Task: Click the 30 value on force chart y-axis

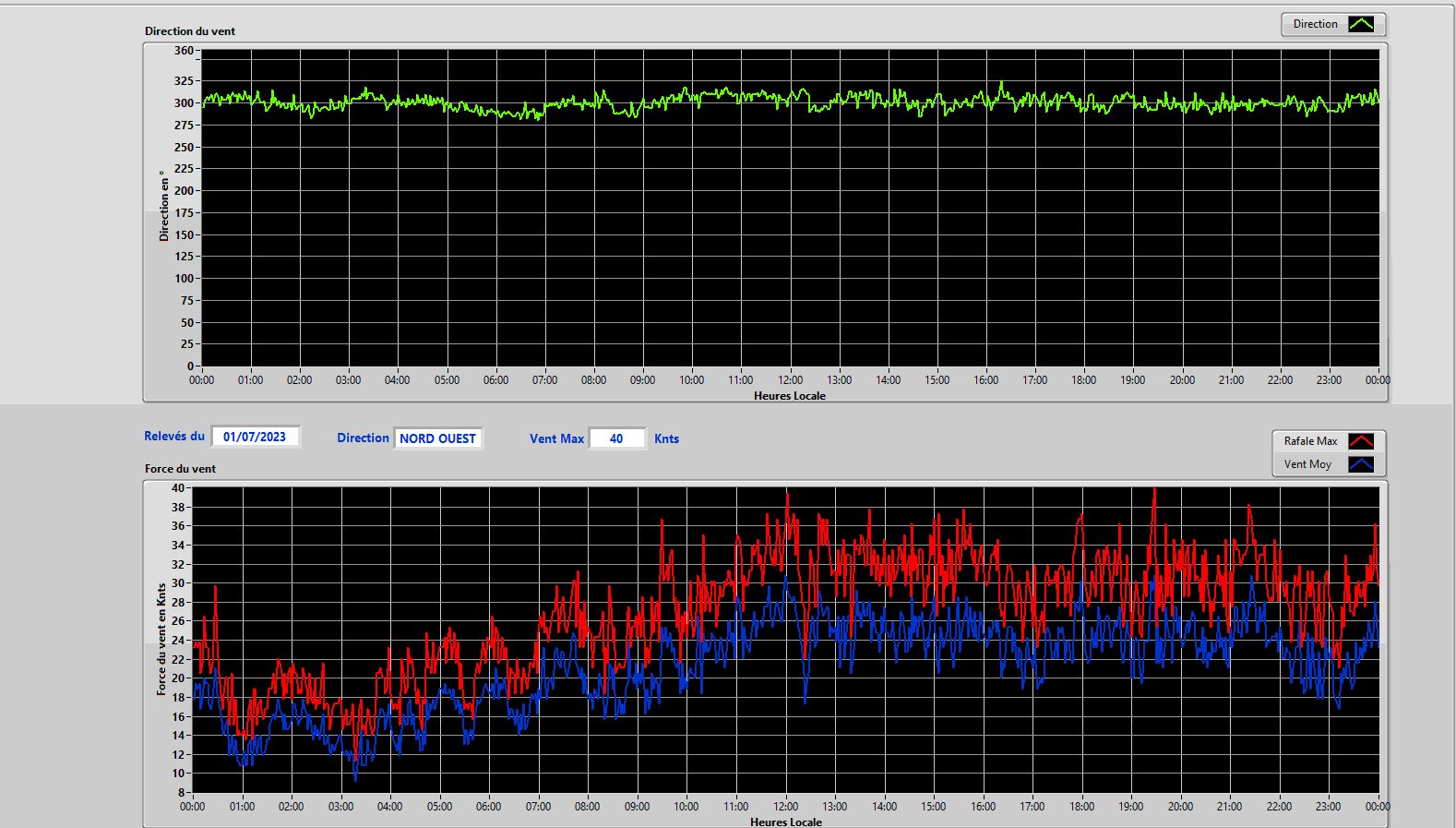Action: (178, 583)
